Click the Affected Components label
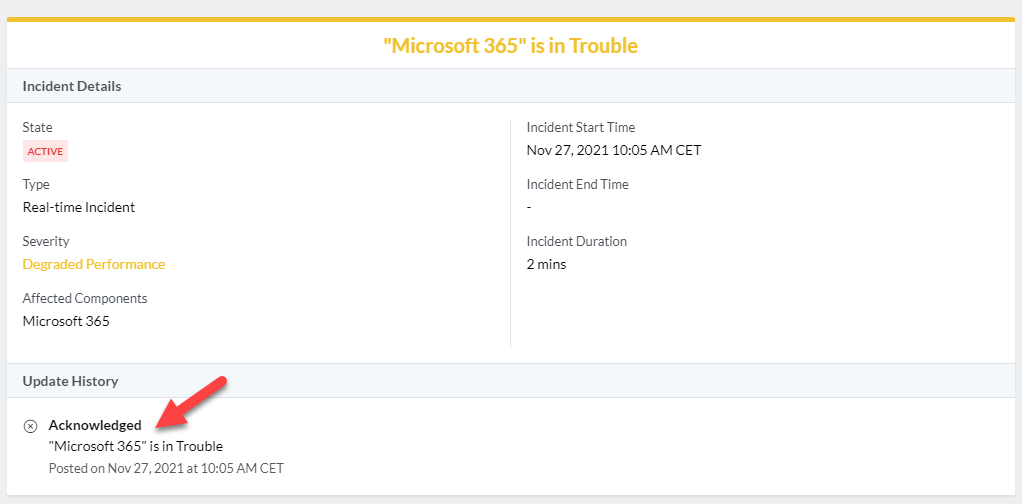This screenshot has height=504, width=1022. (x=85, y=298)
